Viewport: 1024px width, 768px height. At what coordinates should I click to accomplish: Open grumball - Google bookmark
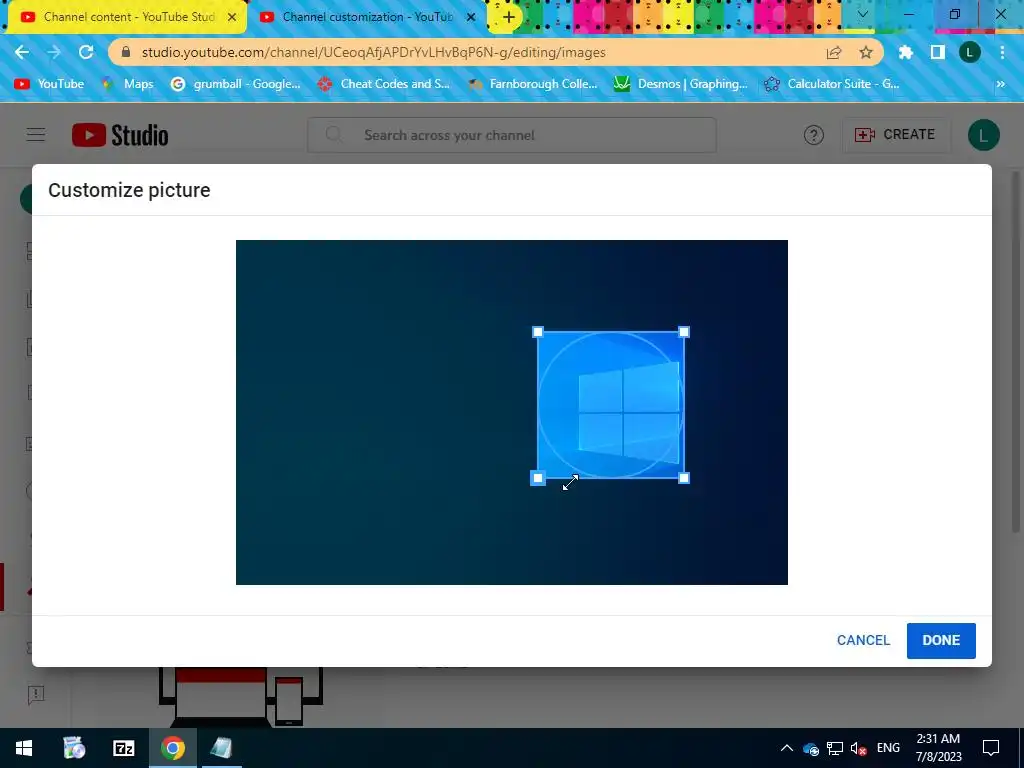point(236,84)
